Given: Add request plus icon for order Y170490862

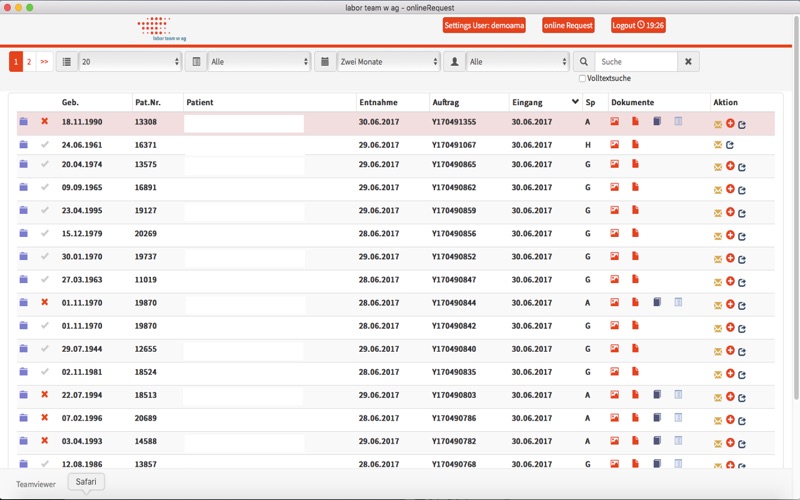Looking at the screenshot, I should [x=730, y=189].
